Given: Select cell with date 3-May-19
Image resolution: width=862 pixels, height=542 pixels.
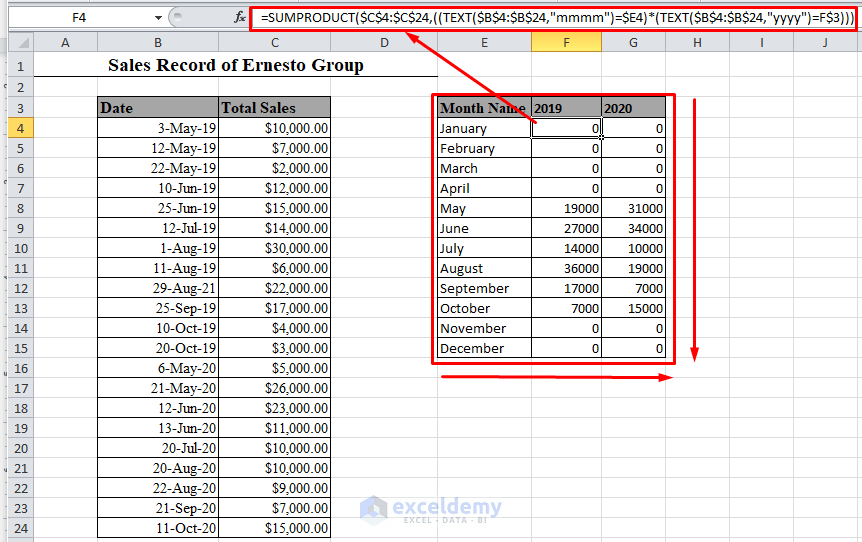Looking at the screenshot, I should coord(158,128).
